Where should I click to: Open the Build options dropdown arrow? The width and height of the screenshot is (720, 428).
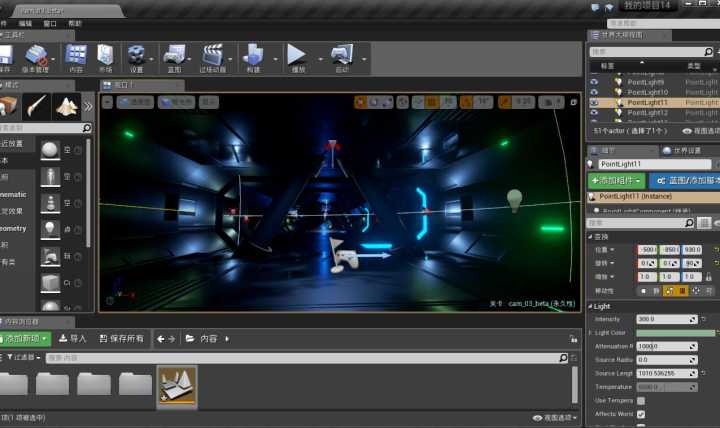click(x=276, y=59)
